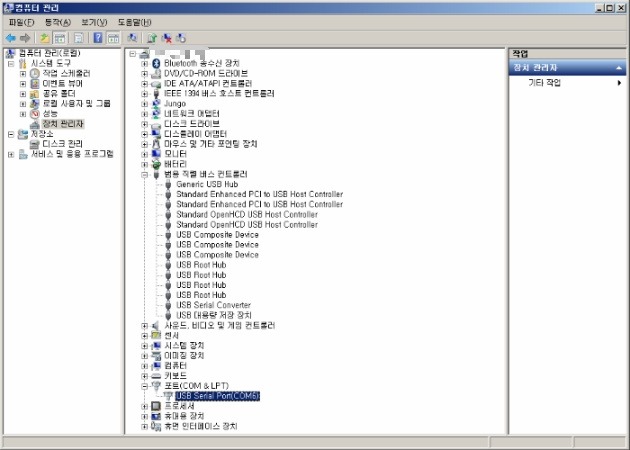Open the 파일(F) menu
630x450 pixels.
pyautogui.click(x=21, y=22)
